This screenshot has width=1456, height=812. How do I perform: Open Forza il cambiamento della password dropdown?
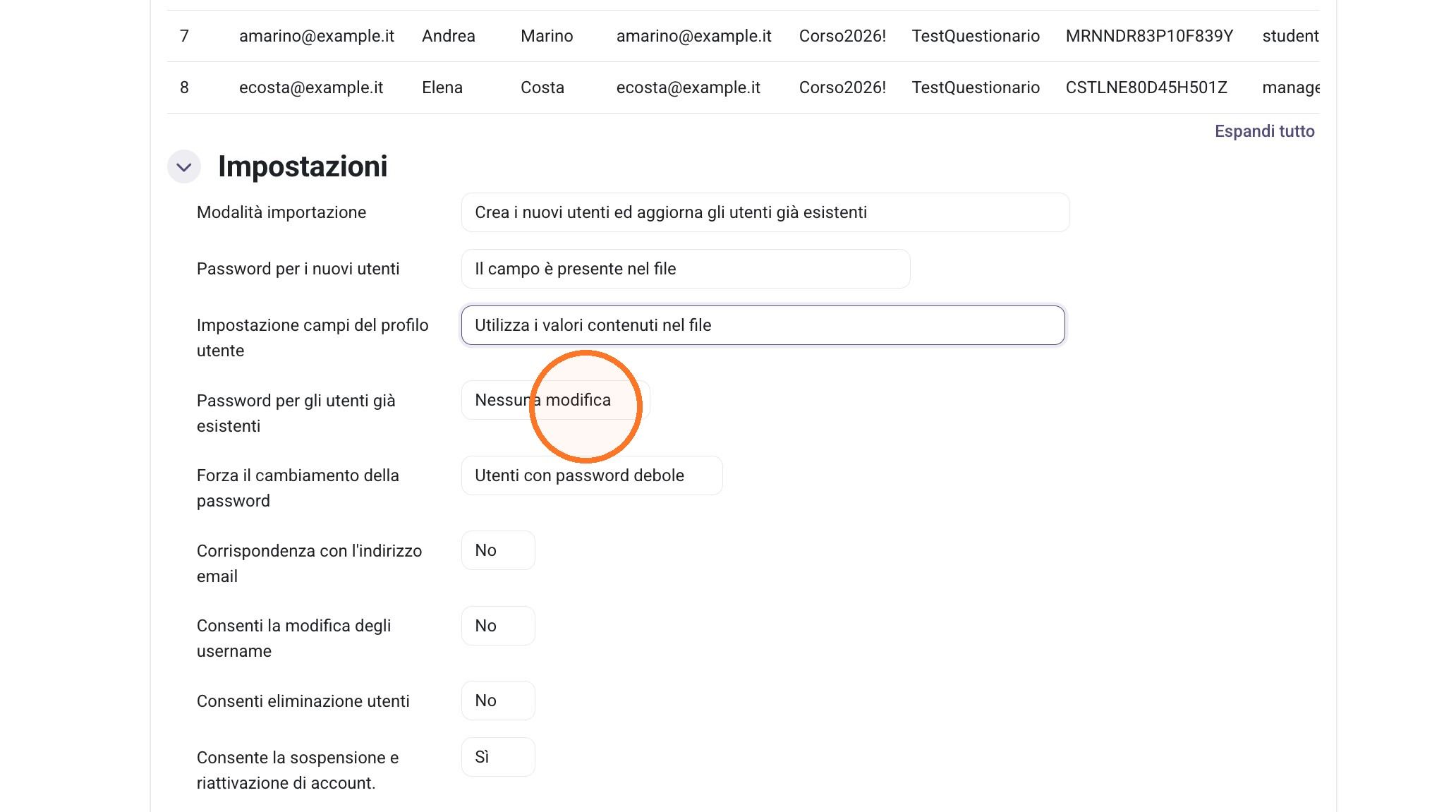pyautogui.click(x=592, y=475)
